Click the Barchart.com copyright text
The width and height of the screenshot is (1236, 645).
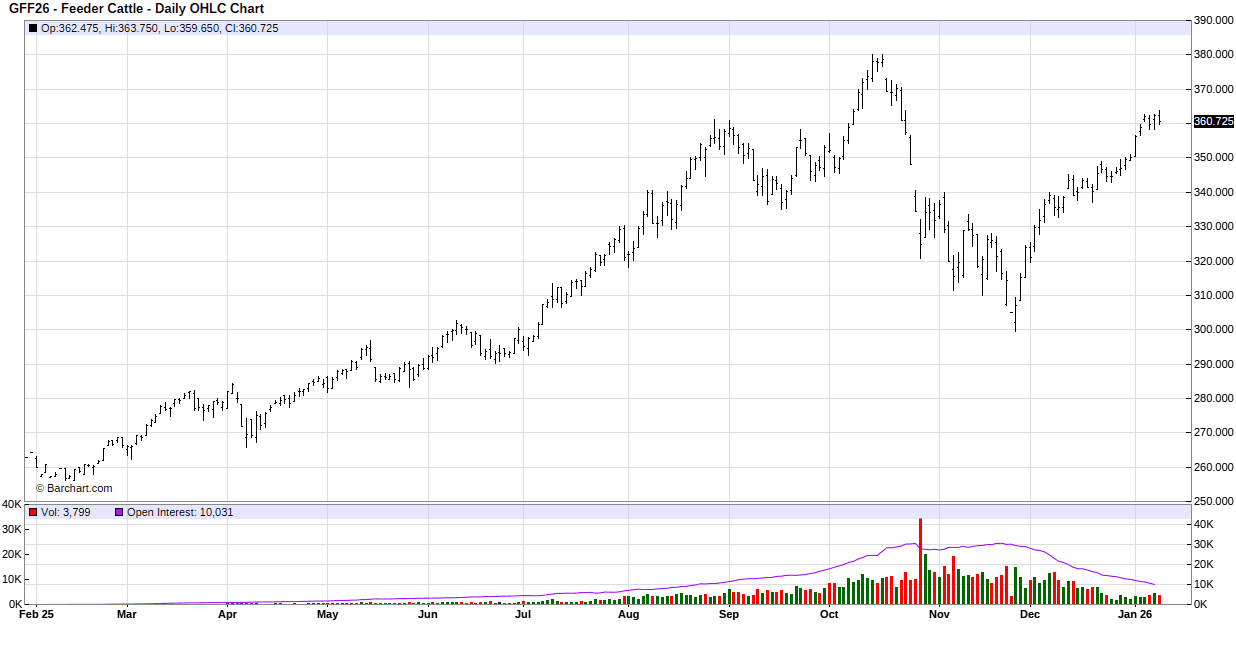point(74,488)
